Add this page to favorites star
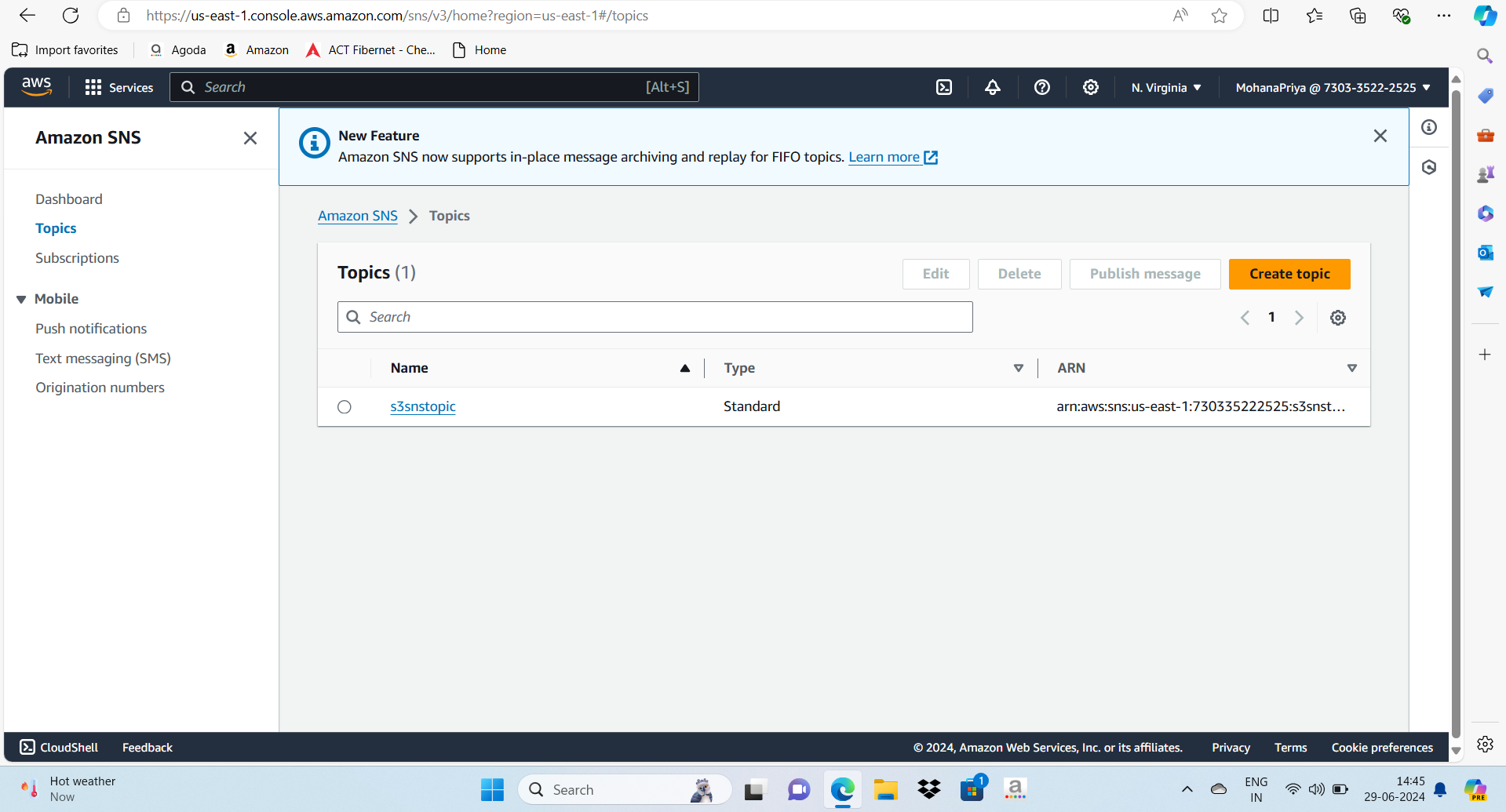Viewport: 1506px width, 812px height. 1220,16
